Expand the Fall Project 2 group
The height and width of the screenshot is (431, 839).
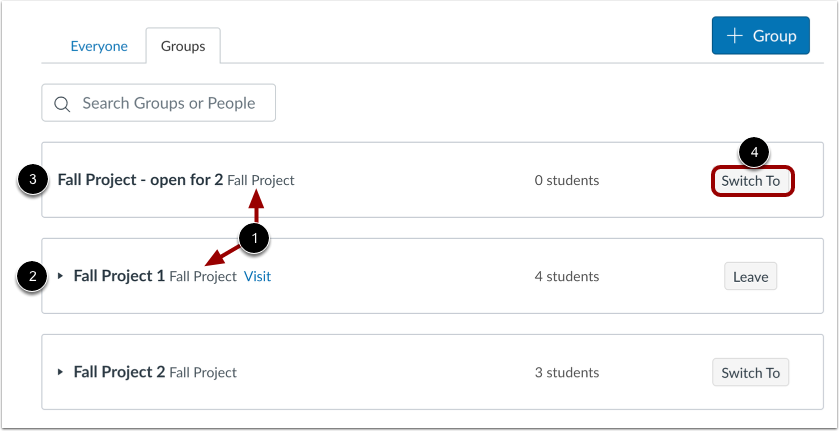coord(60,372)
